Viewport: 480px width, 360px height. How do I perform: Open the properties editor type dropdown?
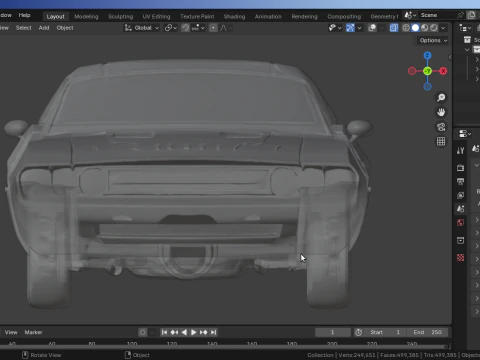point(465,134)
